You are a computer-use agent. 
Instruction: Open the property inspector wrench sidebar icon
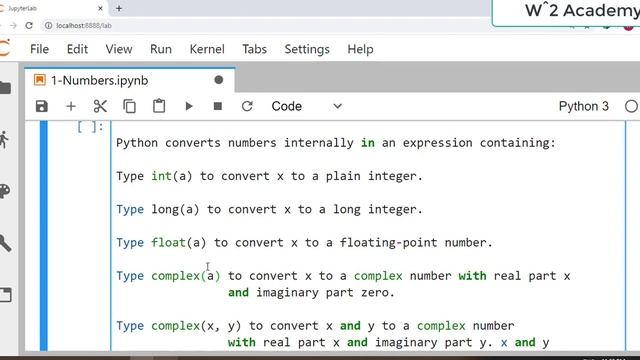click(x=5, y=243)
